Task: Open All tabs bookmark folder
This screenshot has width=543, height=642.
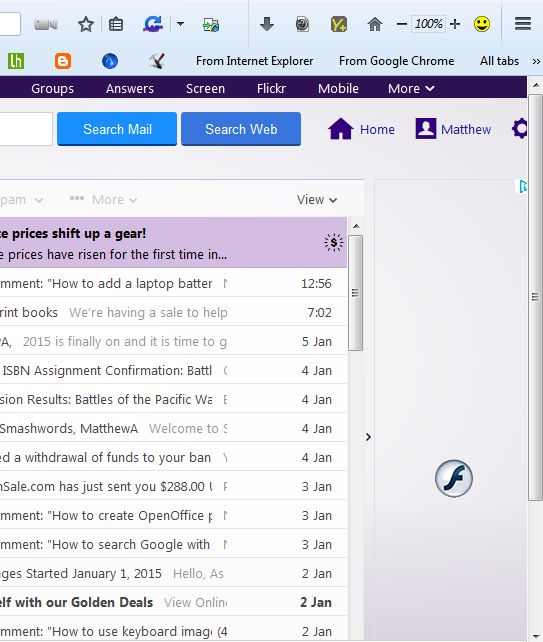Action: point(499,61)
